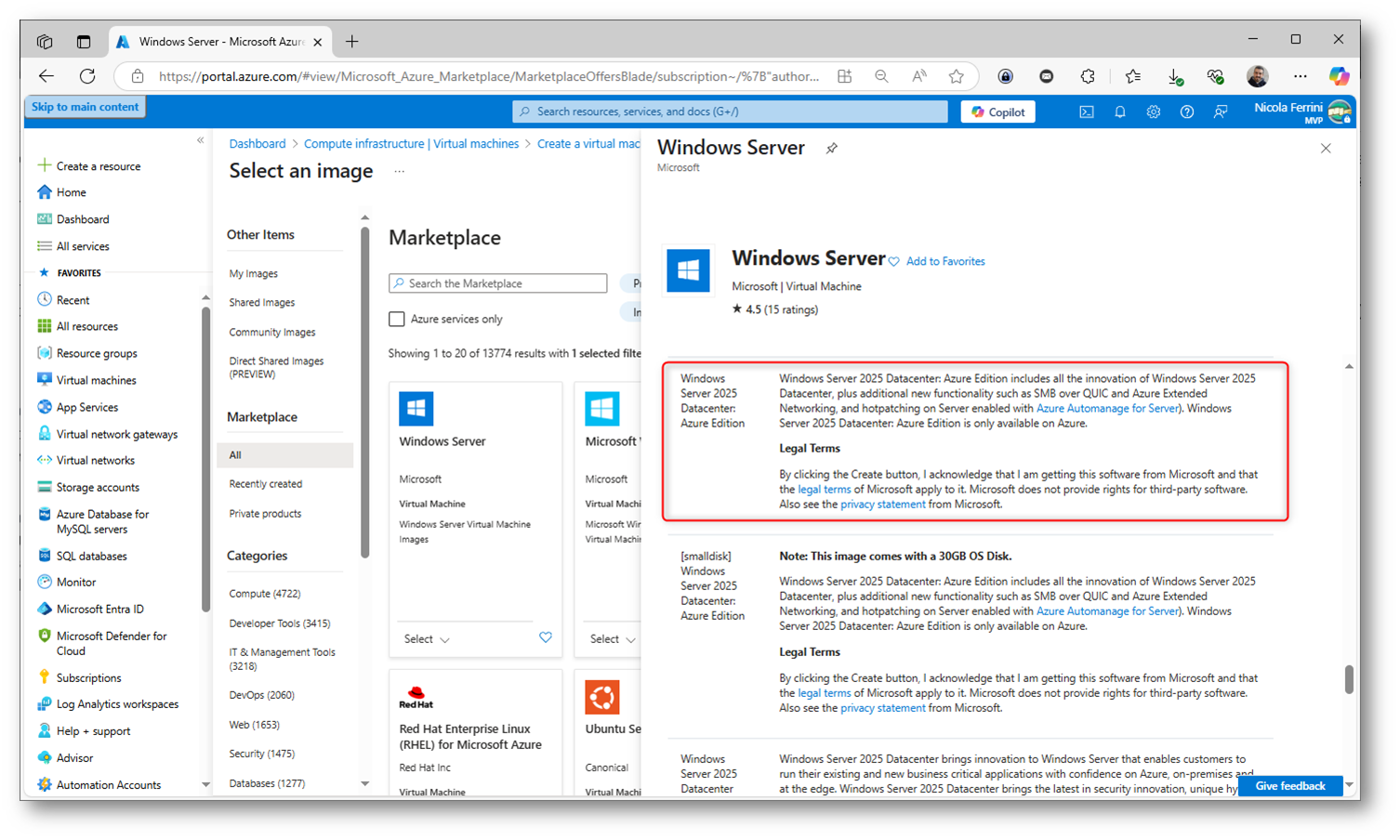Open Virtual network gateways

pyautogui.click(x=116, y=434)
